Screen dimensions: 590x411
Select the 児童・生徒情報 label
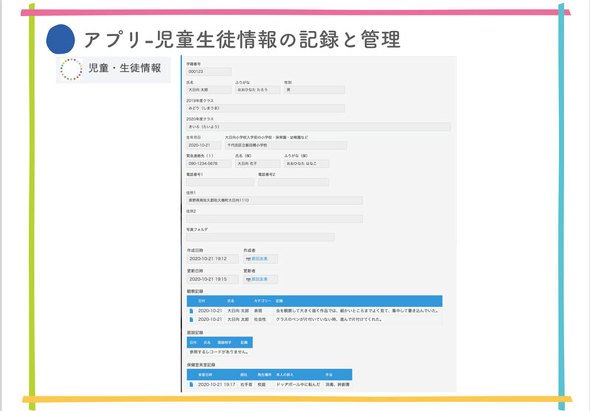coord(125,68)
